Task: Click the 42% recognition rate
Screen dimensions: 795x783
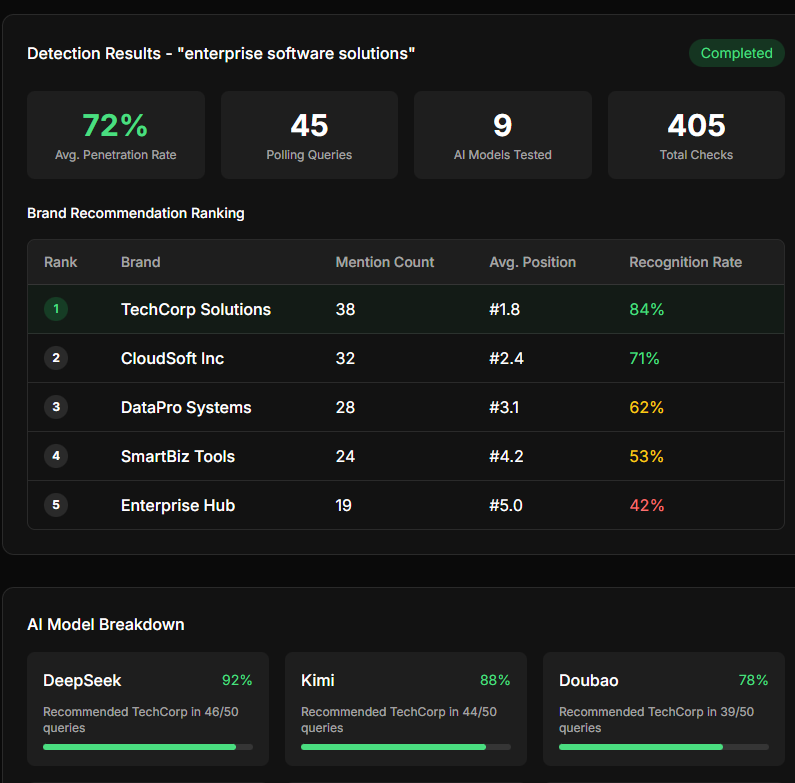Action: point(646,506)
